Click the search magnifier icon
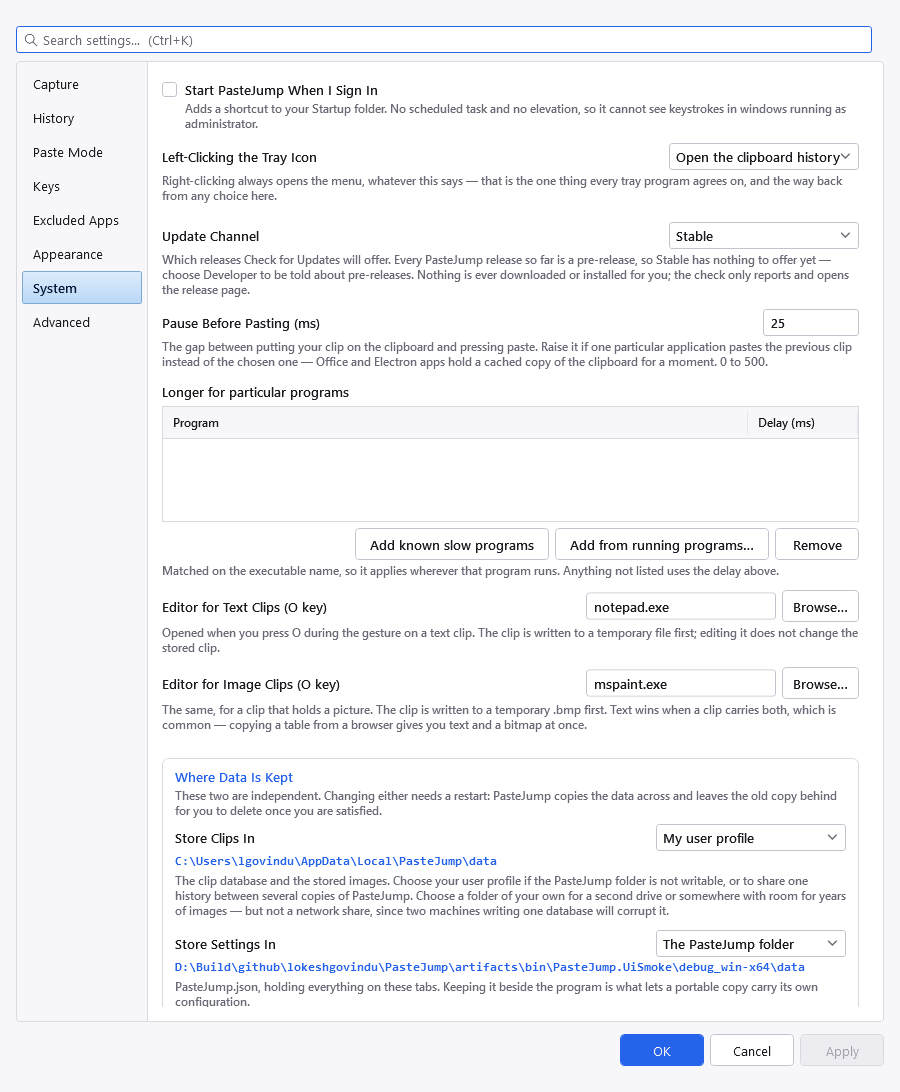 point(31,40)
